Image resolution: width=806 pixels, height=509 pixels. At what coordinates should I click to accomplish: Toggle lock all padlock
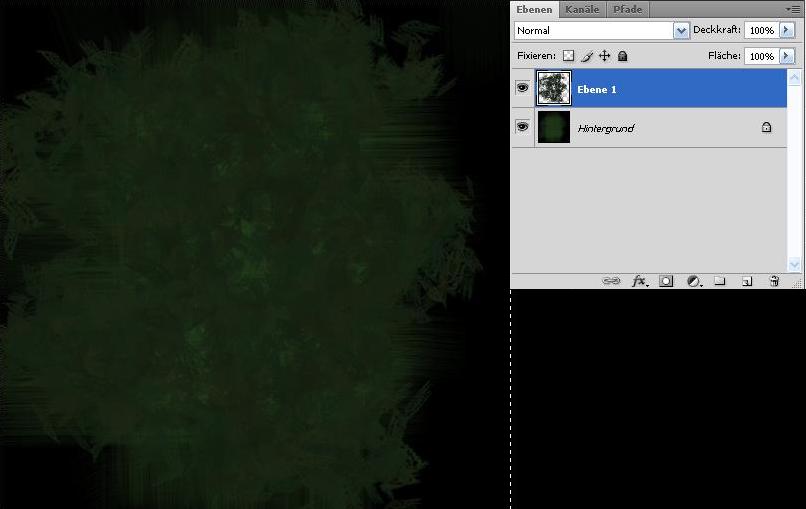coord(622,56)
